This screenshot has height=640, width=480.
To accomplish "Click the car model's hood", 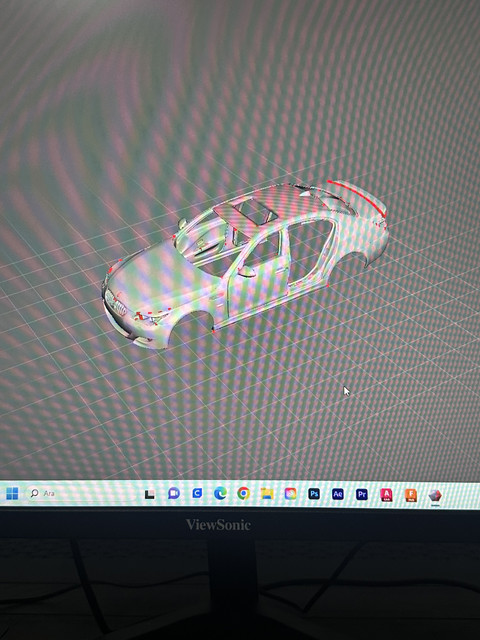I will coord(159,280).
